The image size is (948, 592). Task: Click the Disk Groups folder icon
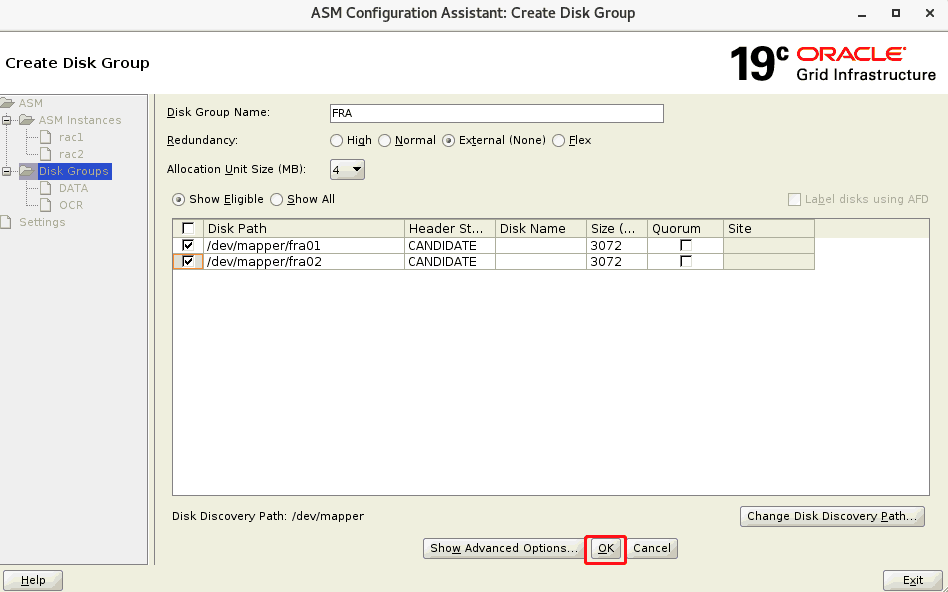[27, 171]
